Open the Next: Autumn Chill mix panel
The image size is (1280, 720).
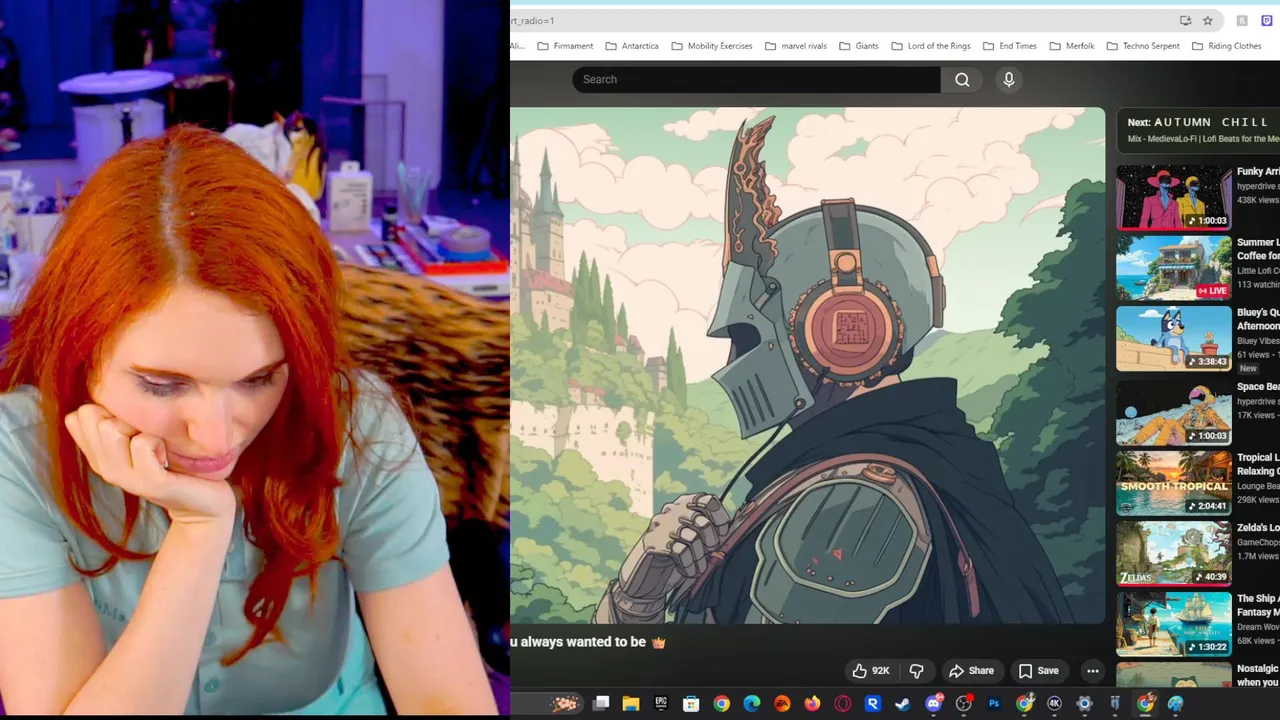click(1198, 130)
